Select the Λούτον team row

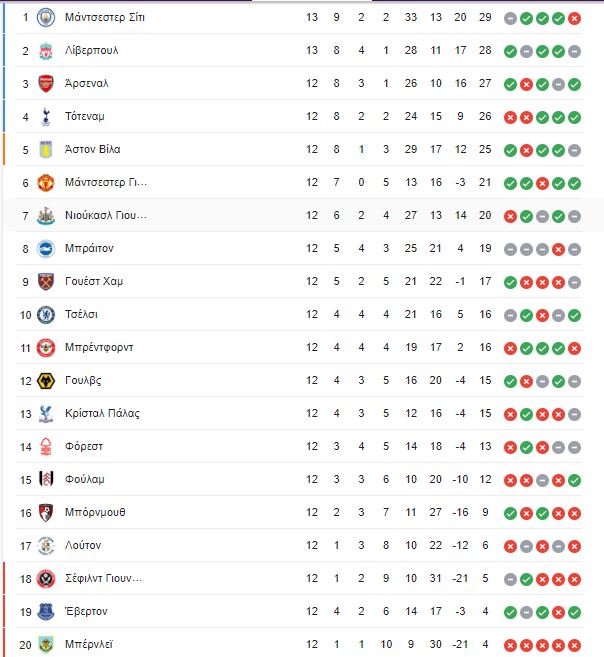click(293, 546)
